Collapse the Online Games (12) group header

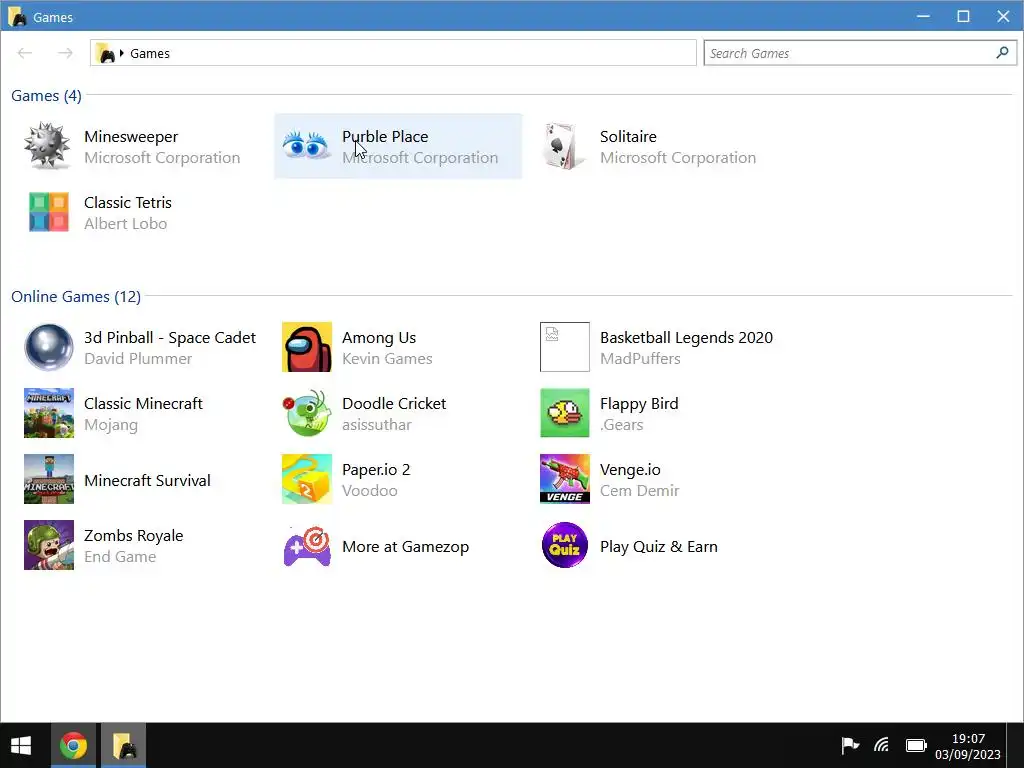pyautogui.click(x=76, y=296)
